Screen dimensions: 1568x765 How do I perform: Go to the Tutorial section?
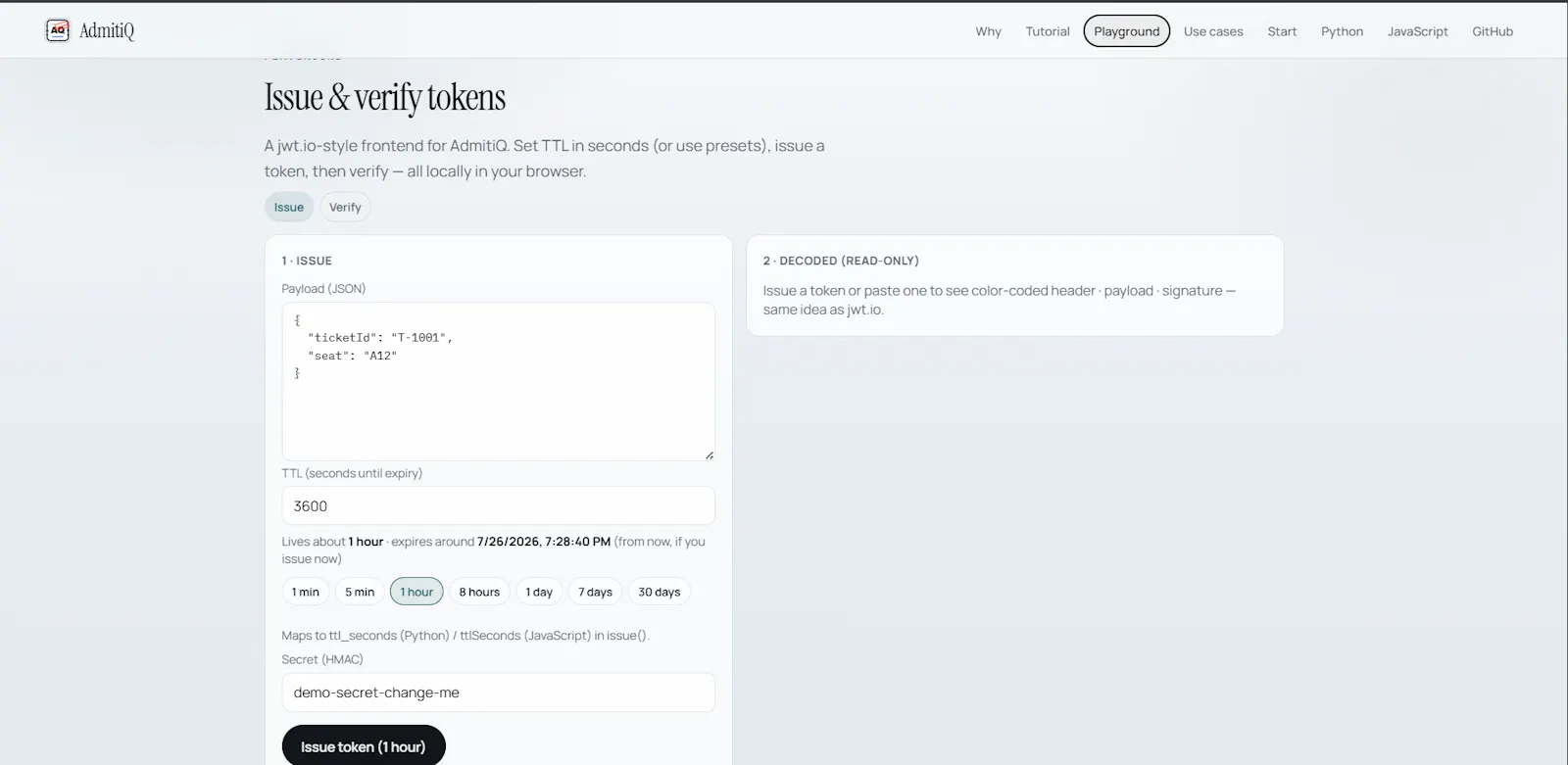point(1048,31)
